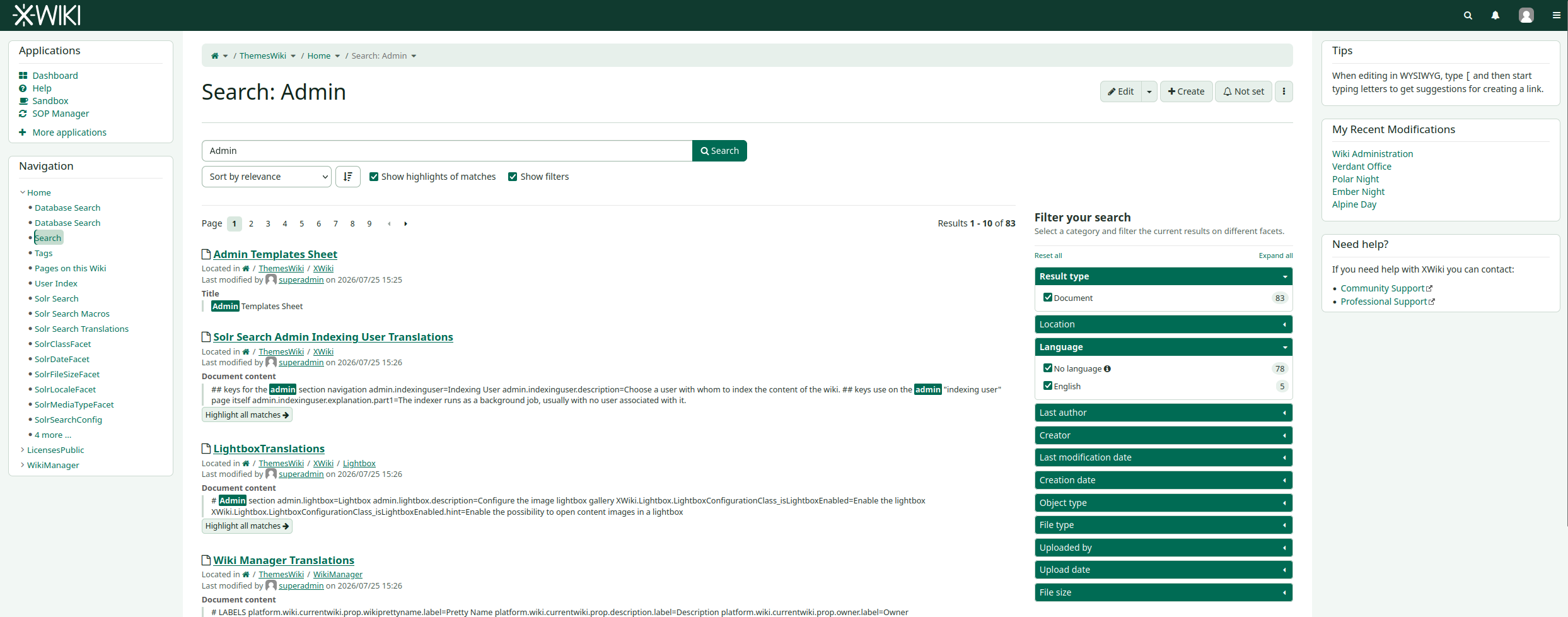
Task: Uncheck the No language facet checkbox
Action: point(1048,368)
